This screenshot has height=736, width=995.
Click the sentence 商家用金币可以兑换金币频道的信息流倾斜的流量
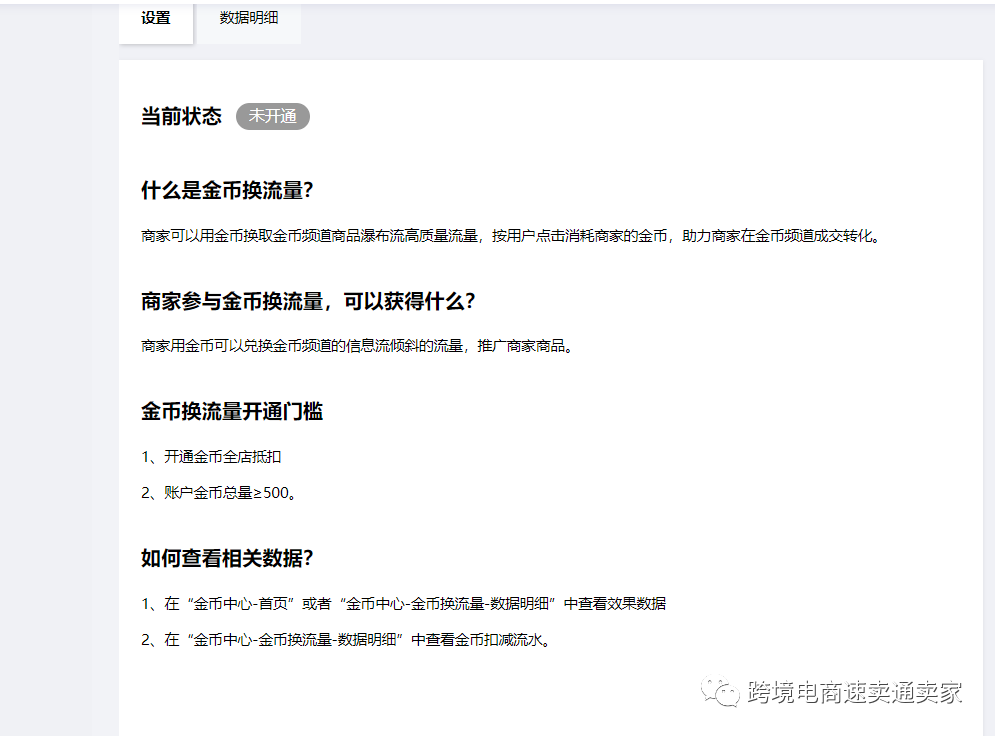pos(358,346)
